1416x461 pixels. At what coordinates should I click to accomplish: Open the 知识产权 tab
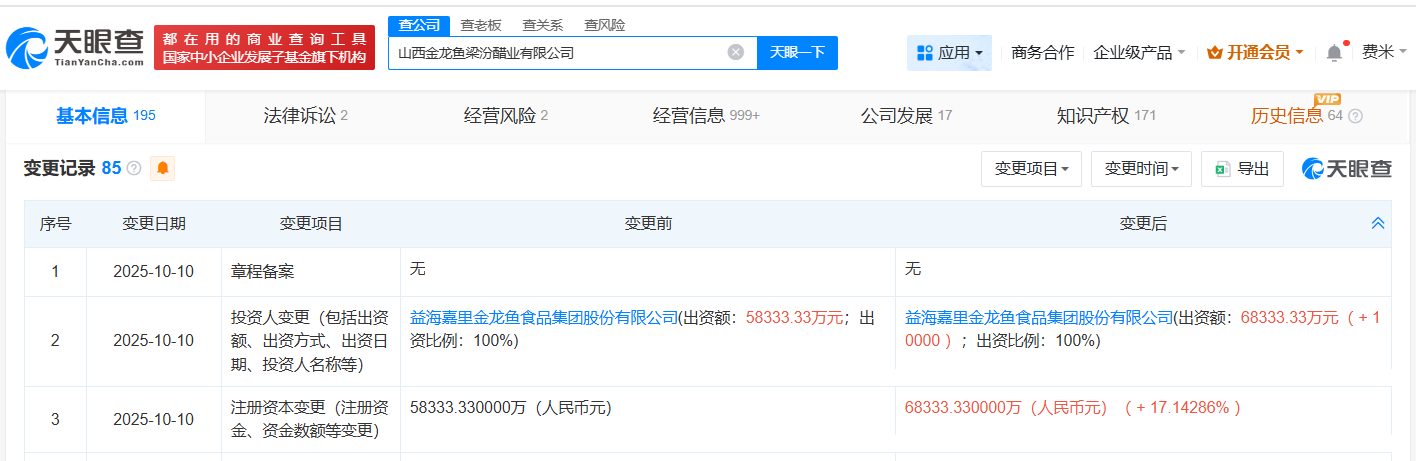pos(1105,116)
